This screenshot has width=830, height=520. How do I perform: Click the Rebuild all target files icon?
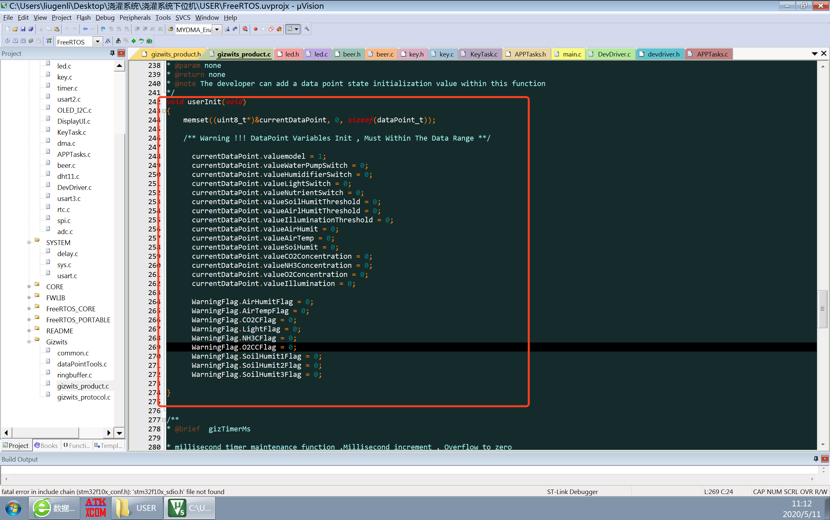(23, 41)
